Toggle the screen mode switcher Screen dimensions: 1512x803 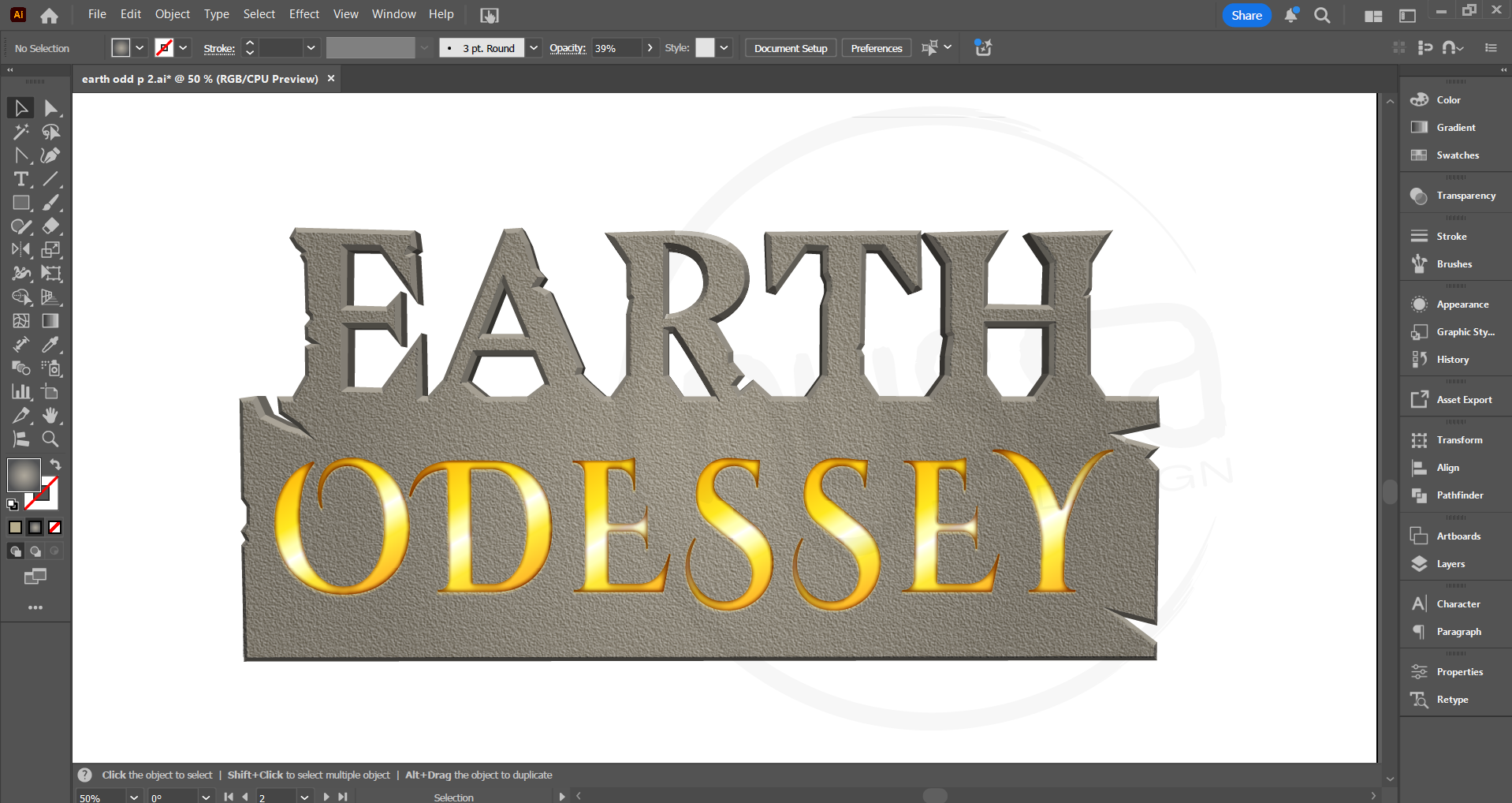coord(35,577)
